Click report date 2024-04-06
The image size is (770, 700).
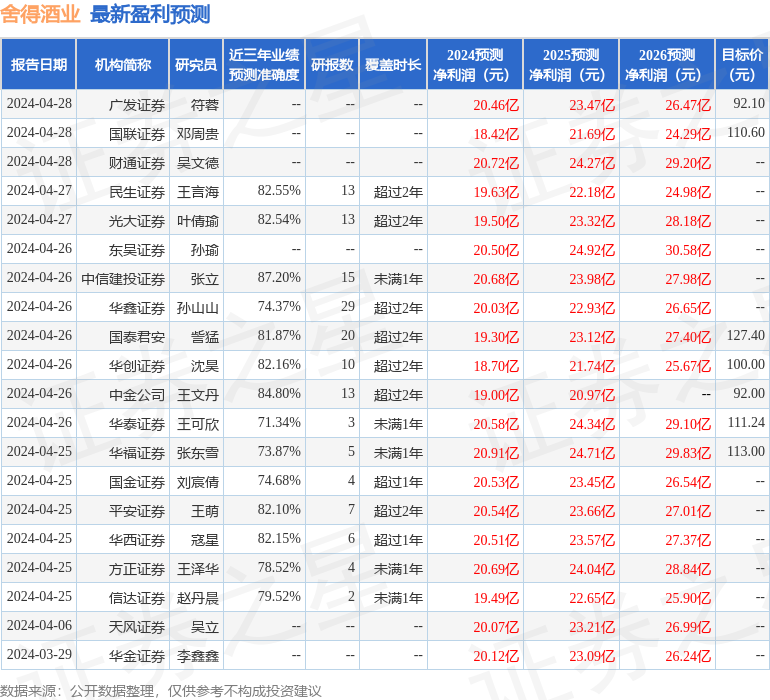click(39, 625)
